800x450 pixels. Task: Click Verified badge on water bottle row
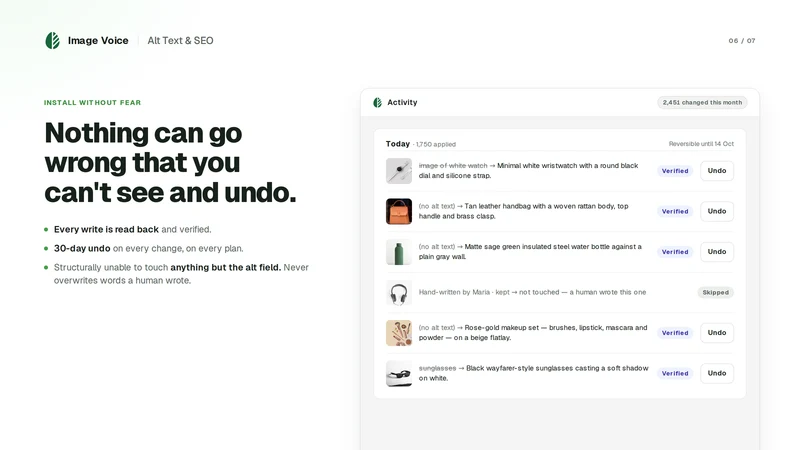pos(675,252)
